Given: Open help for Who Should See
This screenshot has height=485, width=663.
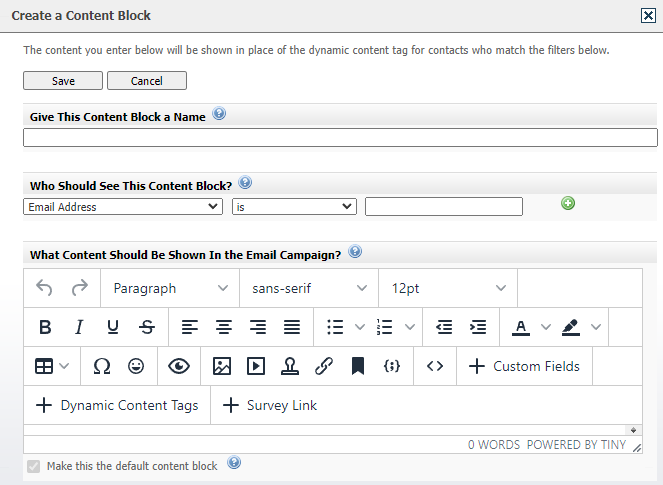Looking at the screenshot, I should pos(245,183).
